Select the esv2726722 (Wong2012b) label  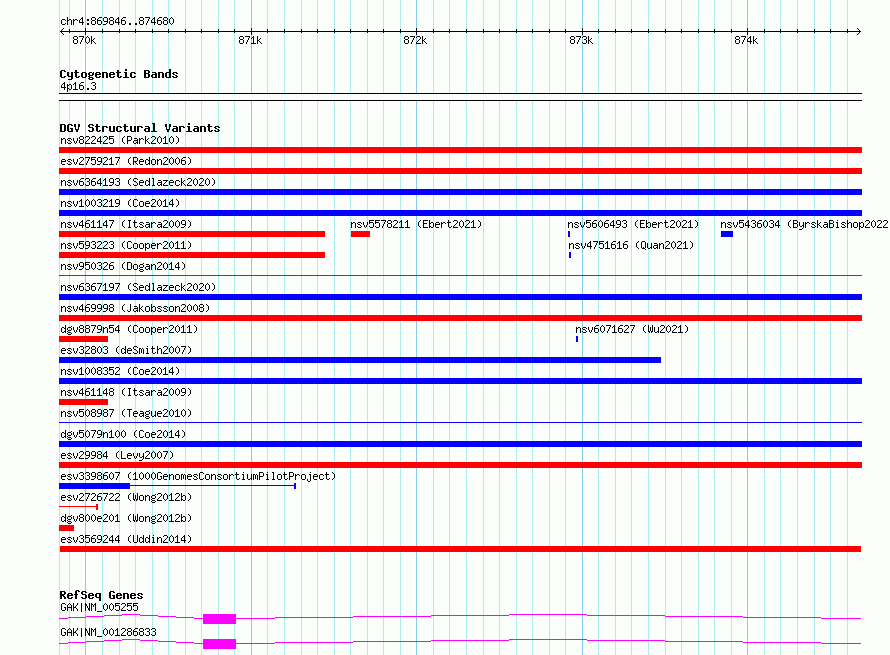point(126,497)
